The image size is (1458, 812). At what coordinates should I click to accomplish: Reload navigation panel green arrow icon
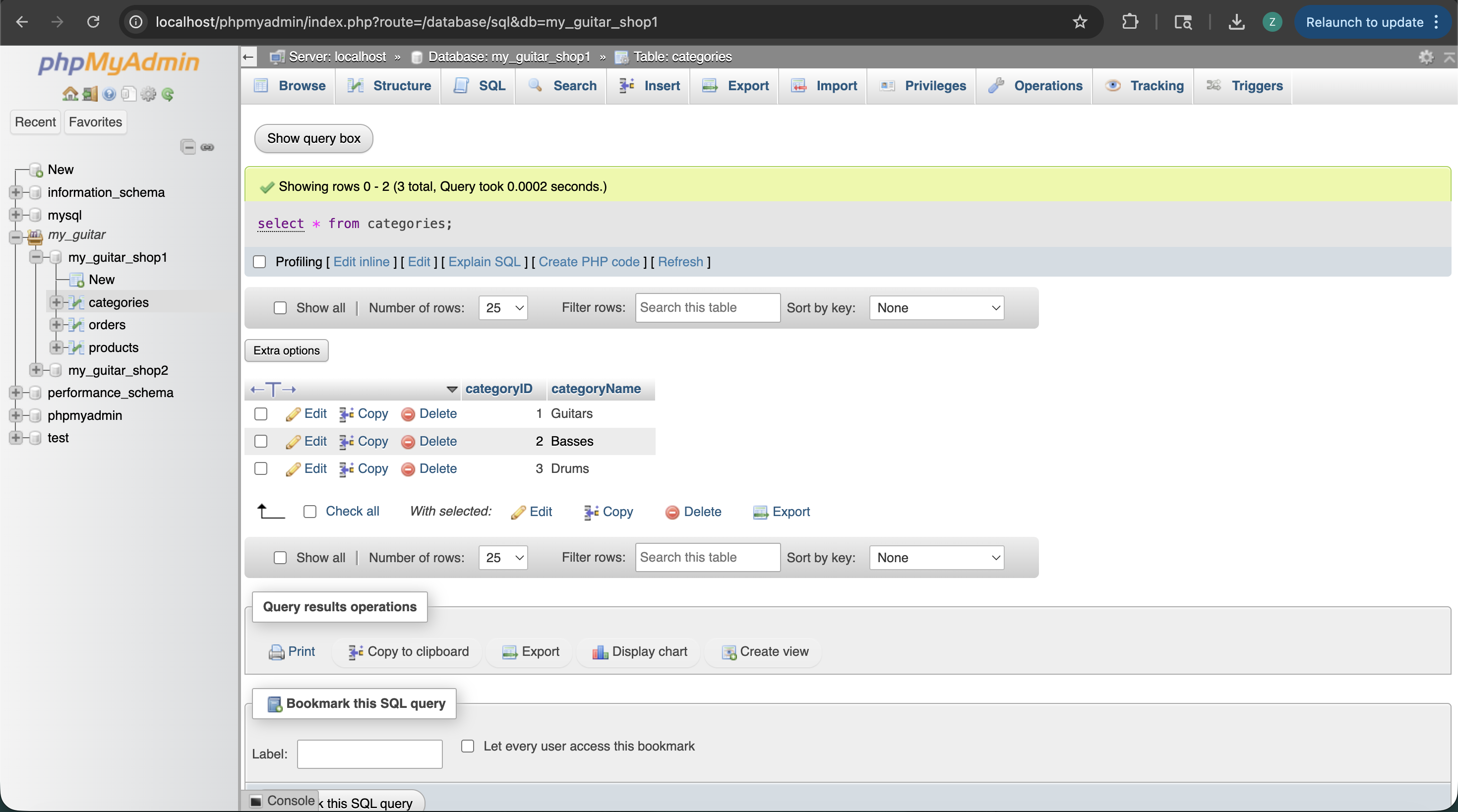pos(168,94)
